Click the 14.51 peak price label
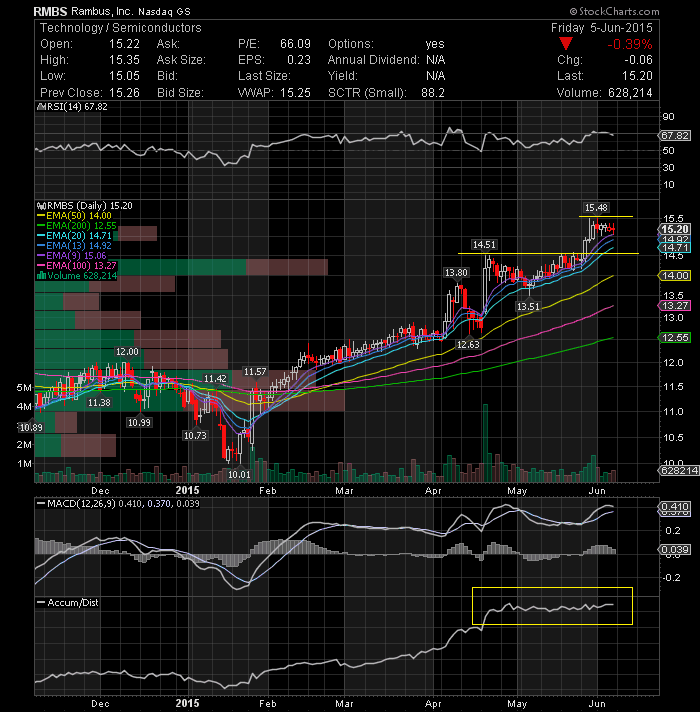Viewport: 700px width, 712px height. point(484,245)
